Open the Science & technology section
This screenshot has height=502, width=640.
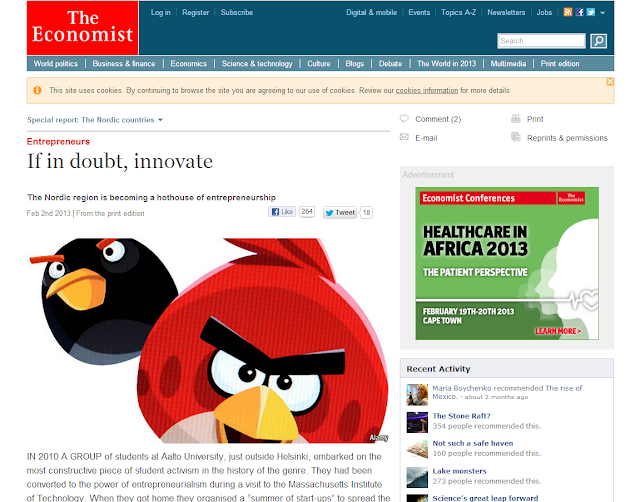pyautogui.click(x=257, y=64)
